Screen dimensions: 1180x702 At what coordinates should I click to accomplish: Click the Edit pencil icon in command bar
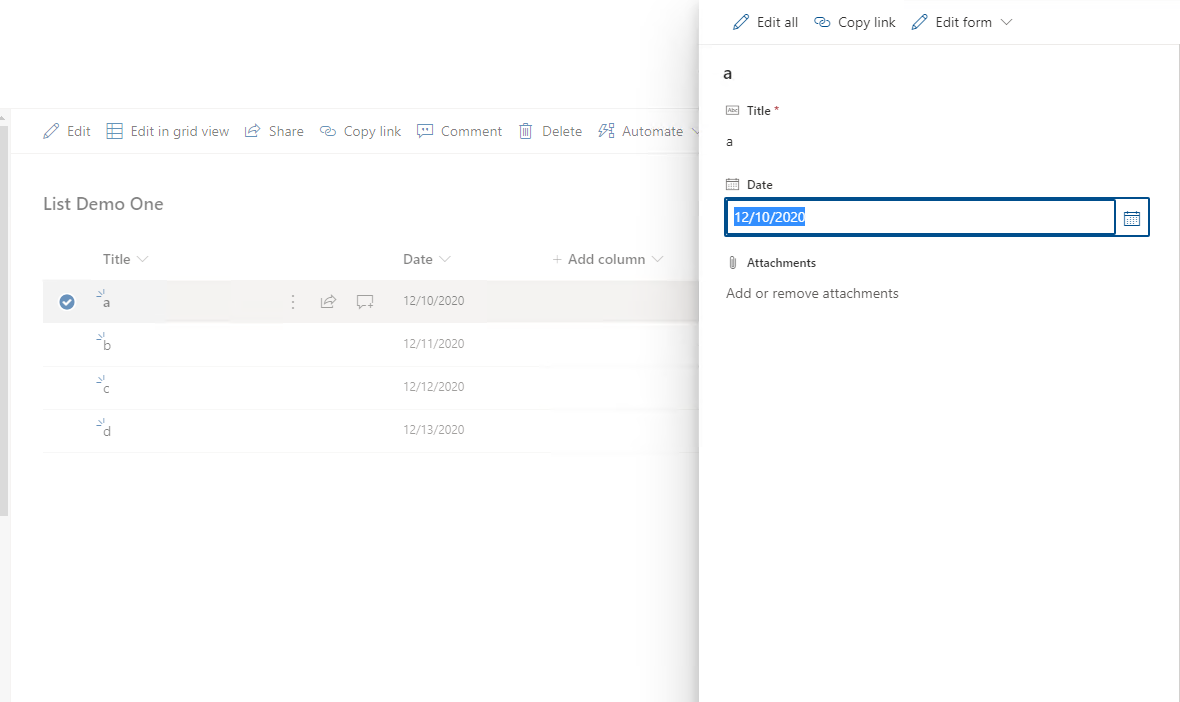coord(51,131)
